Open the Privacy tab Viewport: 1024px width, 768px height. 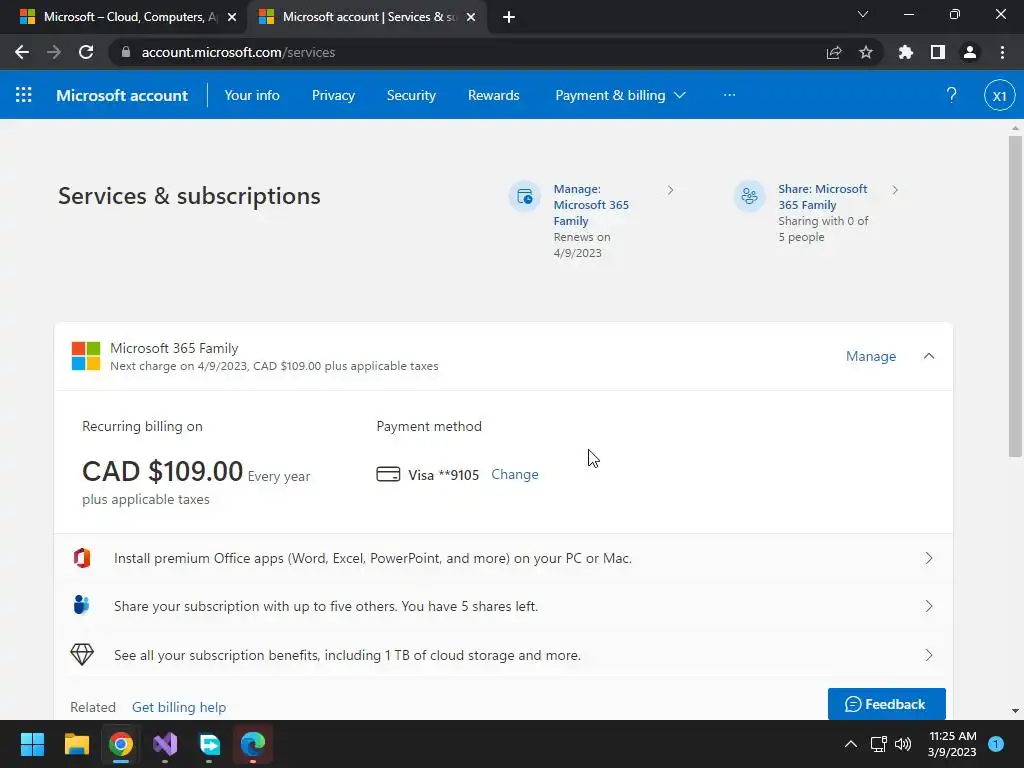click(x=333, y=95)
